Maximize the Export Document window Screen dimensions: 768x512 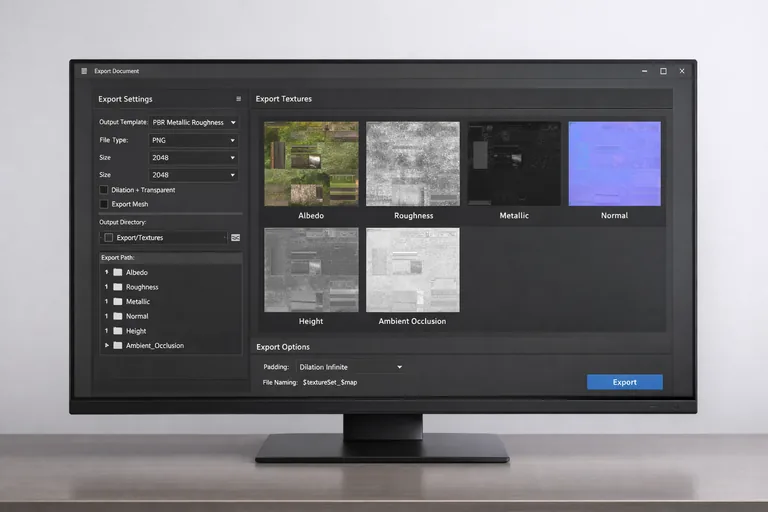pos(663,71)
